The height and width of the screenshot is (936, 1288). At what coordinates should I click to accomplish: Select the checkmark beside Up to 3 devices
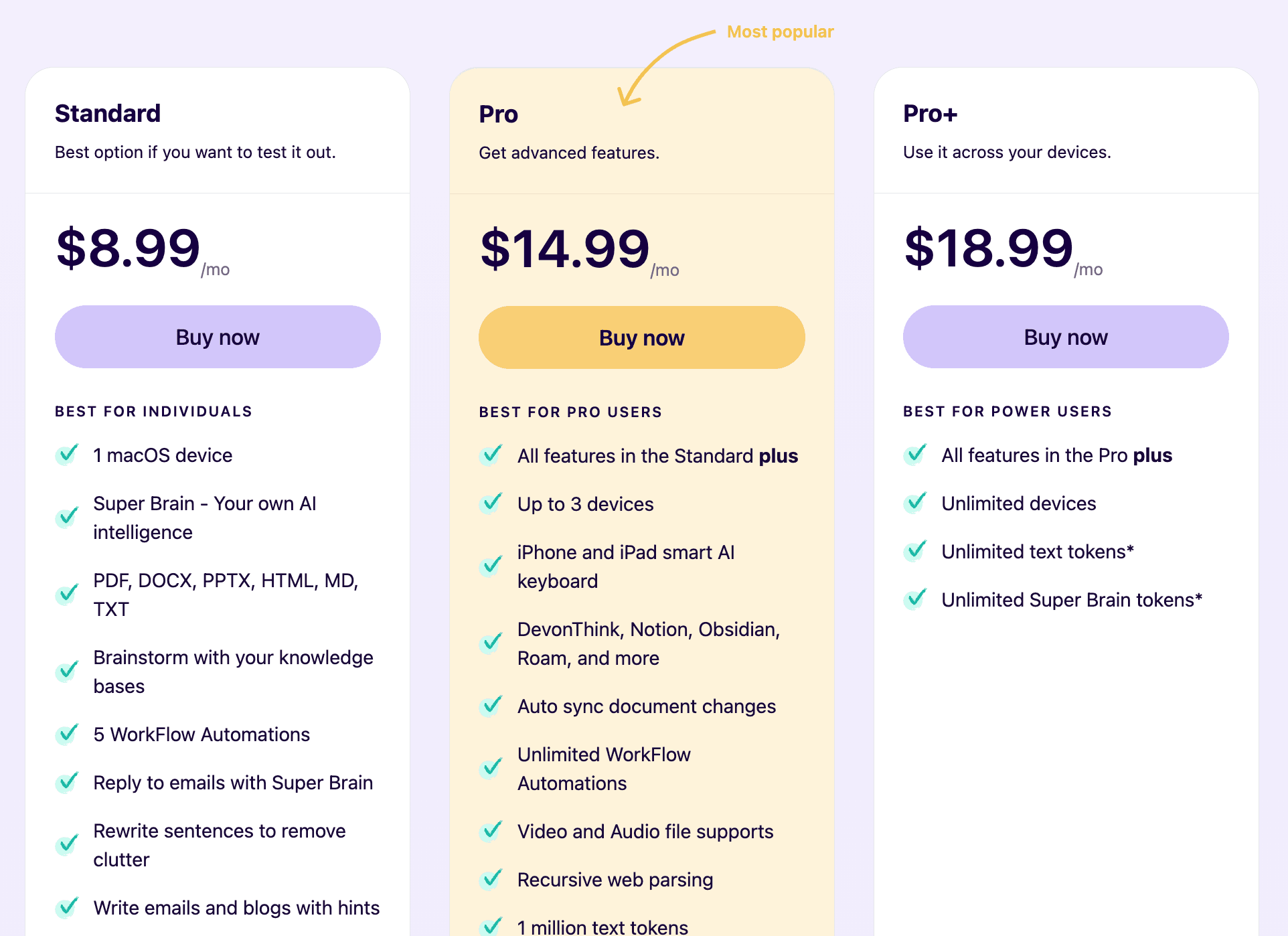click(491, 503)
